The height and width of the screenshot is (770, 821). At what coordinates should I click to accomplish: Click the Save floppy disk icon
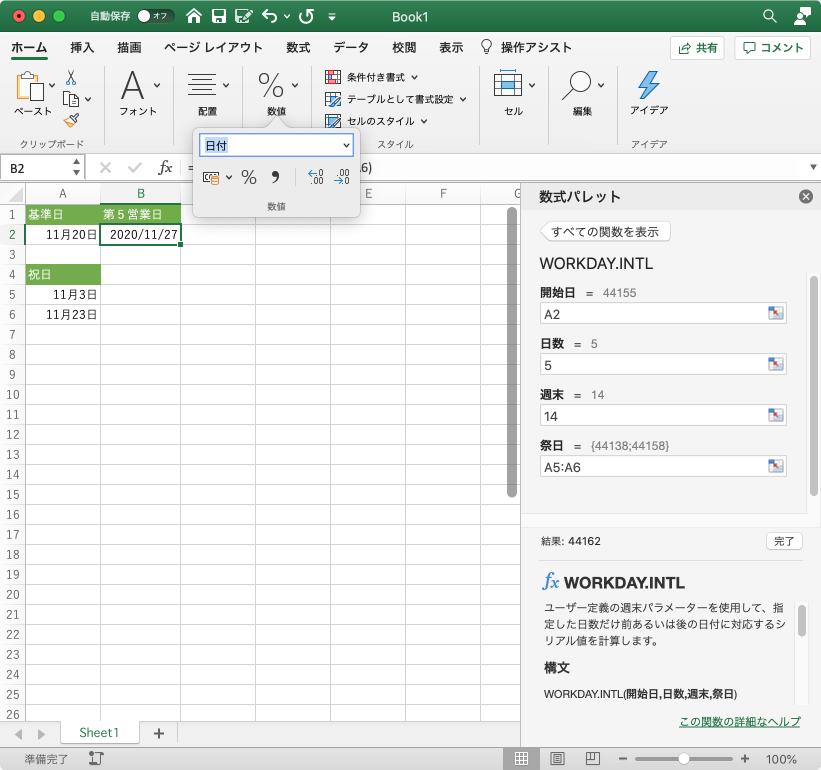coord(219,16)
